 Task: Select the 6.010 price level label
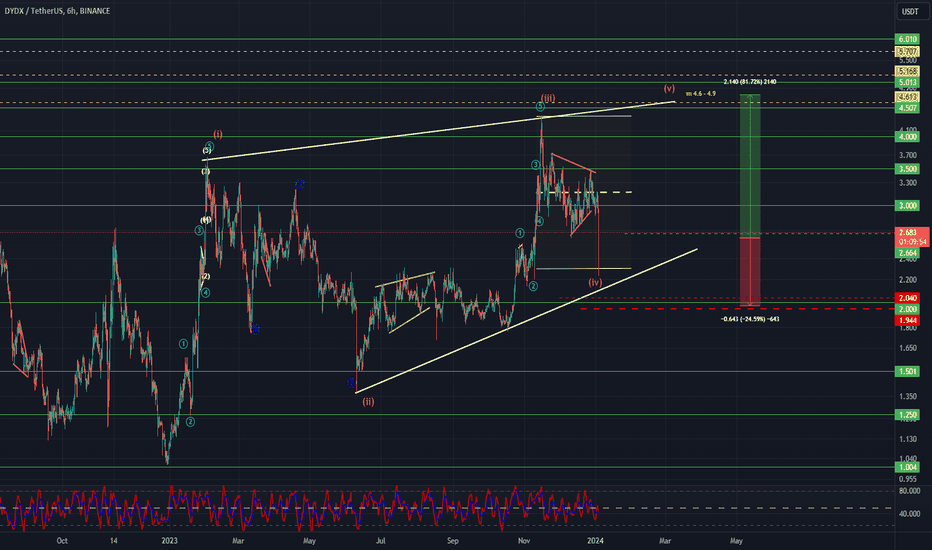[908, 39]
